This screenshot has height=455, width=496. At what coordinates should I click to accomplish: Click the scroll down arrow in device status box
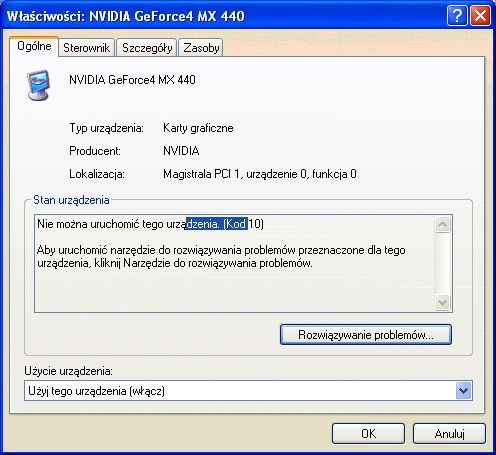(x=443, y=303)
